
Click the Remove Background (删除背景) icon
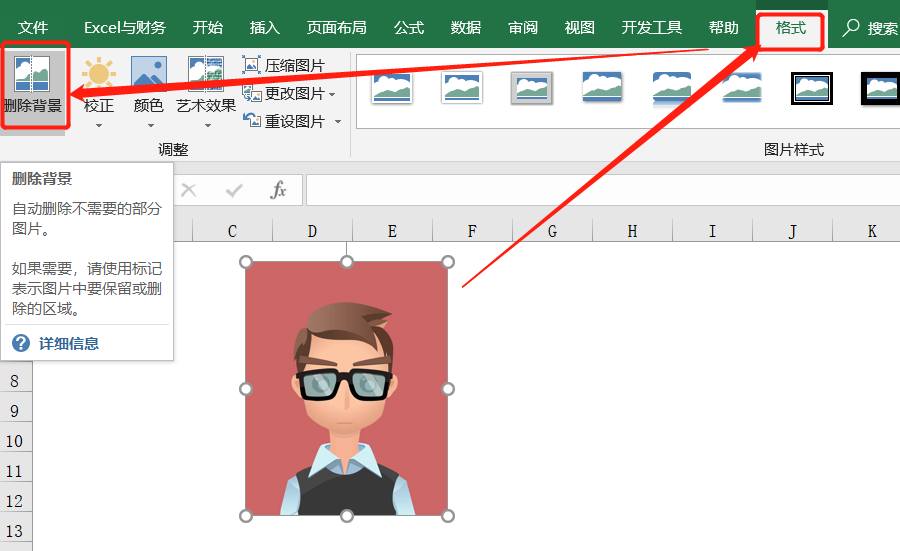click(32, 74)
